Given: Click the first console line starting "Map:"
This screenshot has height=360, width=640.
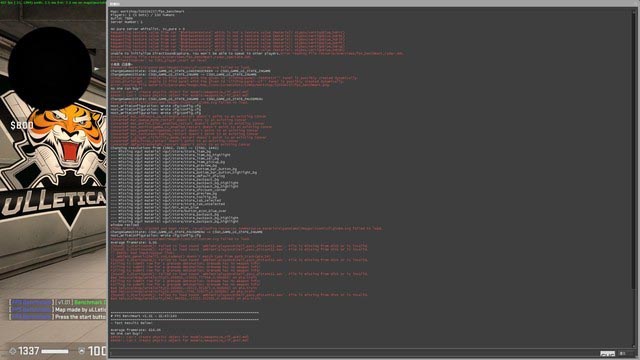Looking at the screenshot, I should point(147,11).
